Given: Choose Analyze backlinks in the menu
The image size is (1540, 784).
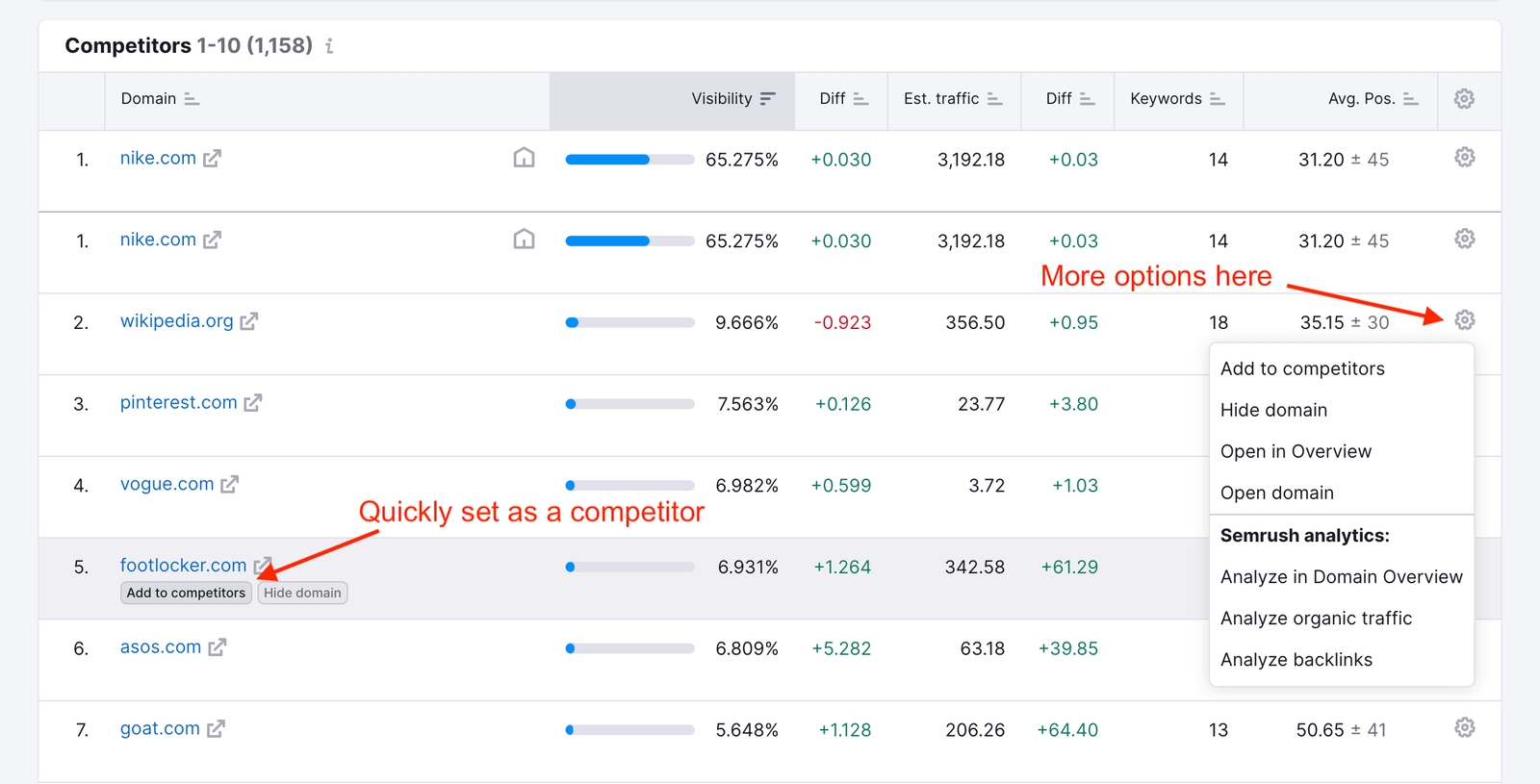Looking at the screenshot, I should (1296, 660).
